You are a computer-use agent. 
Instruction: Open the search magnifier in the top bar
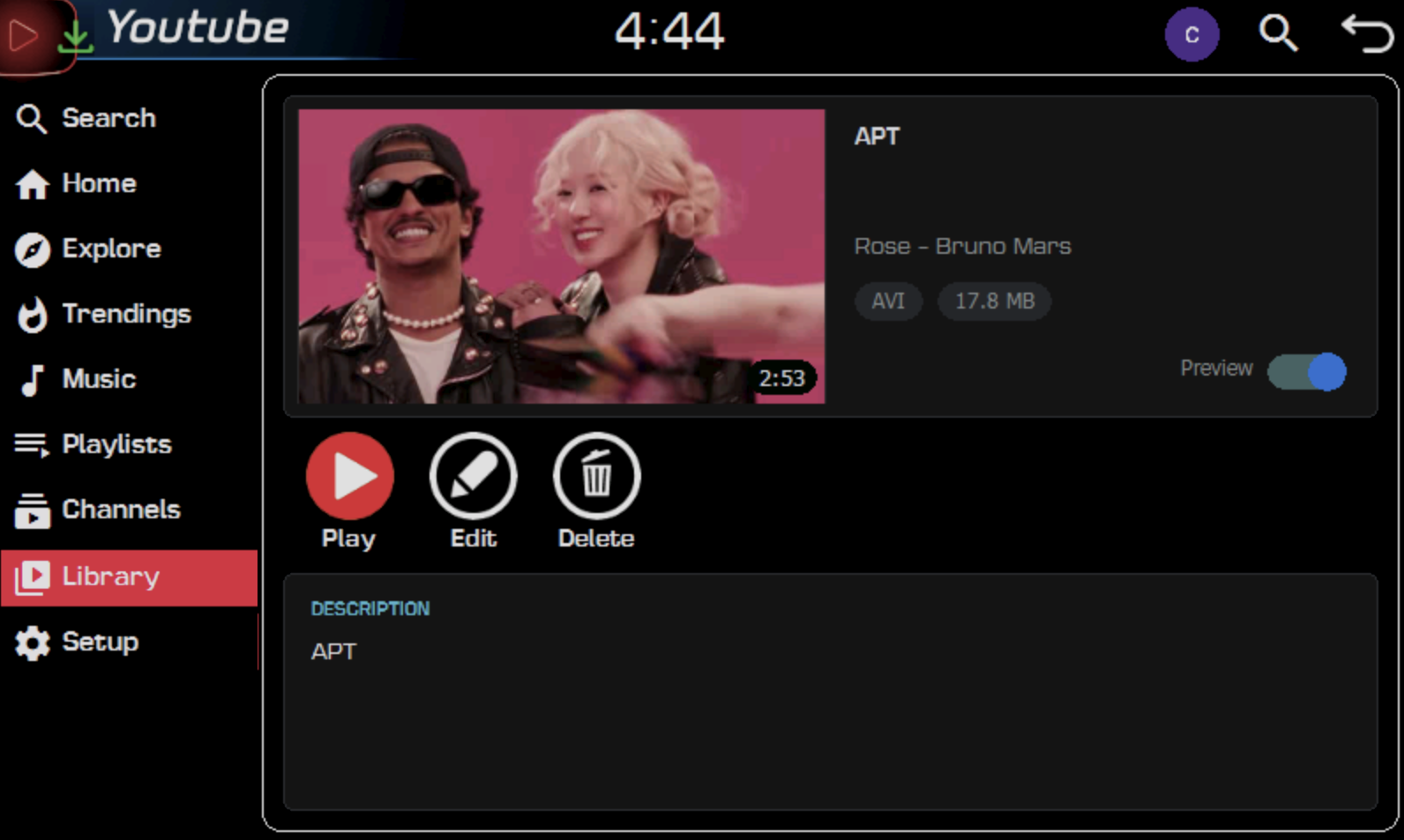(1278, 34)
